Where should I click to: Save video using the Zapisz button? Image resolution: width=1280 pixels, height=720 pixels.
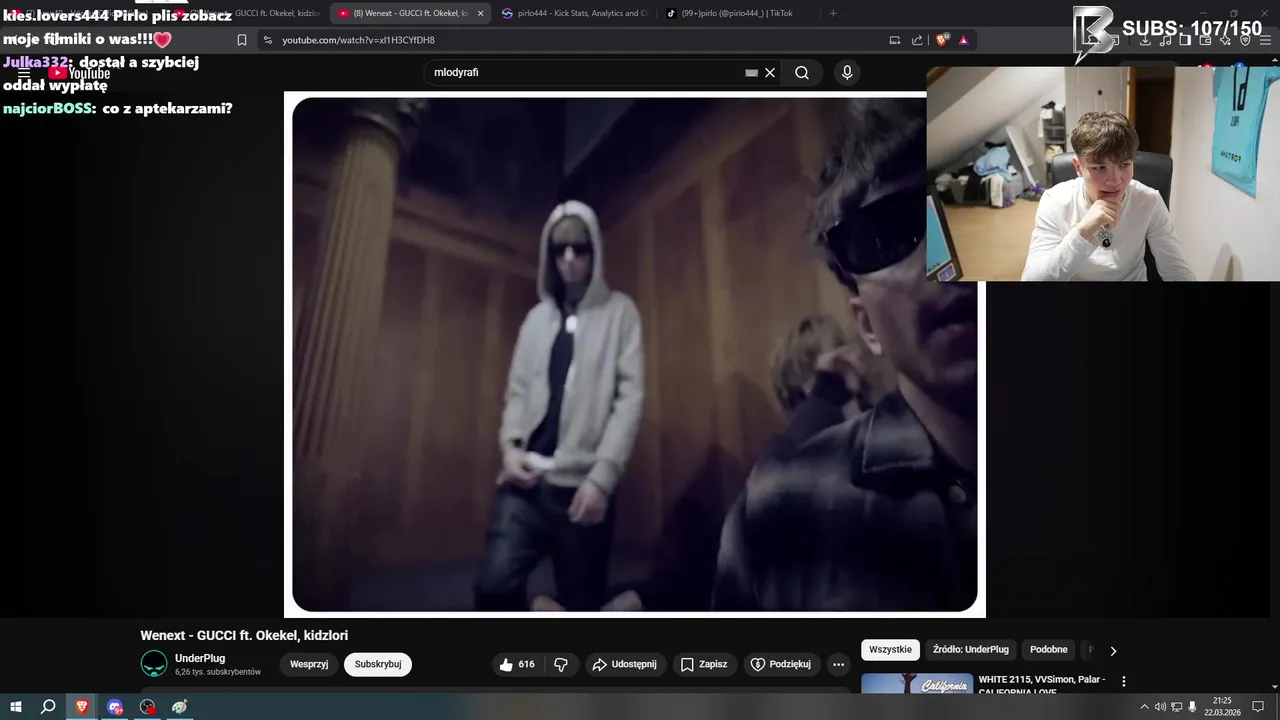coord(704,664)
